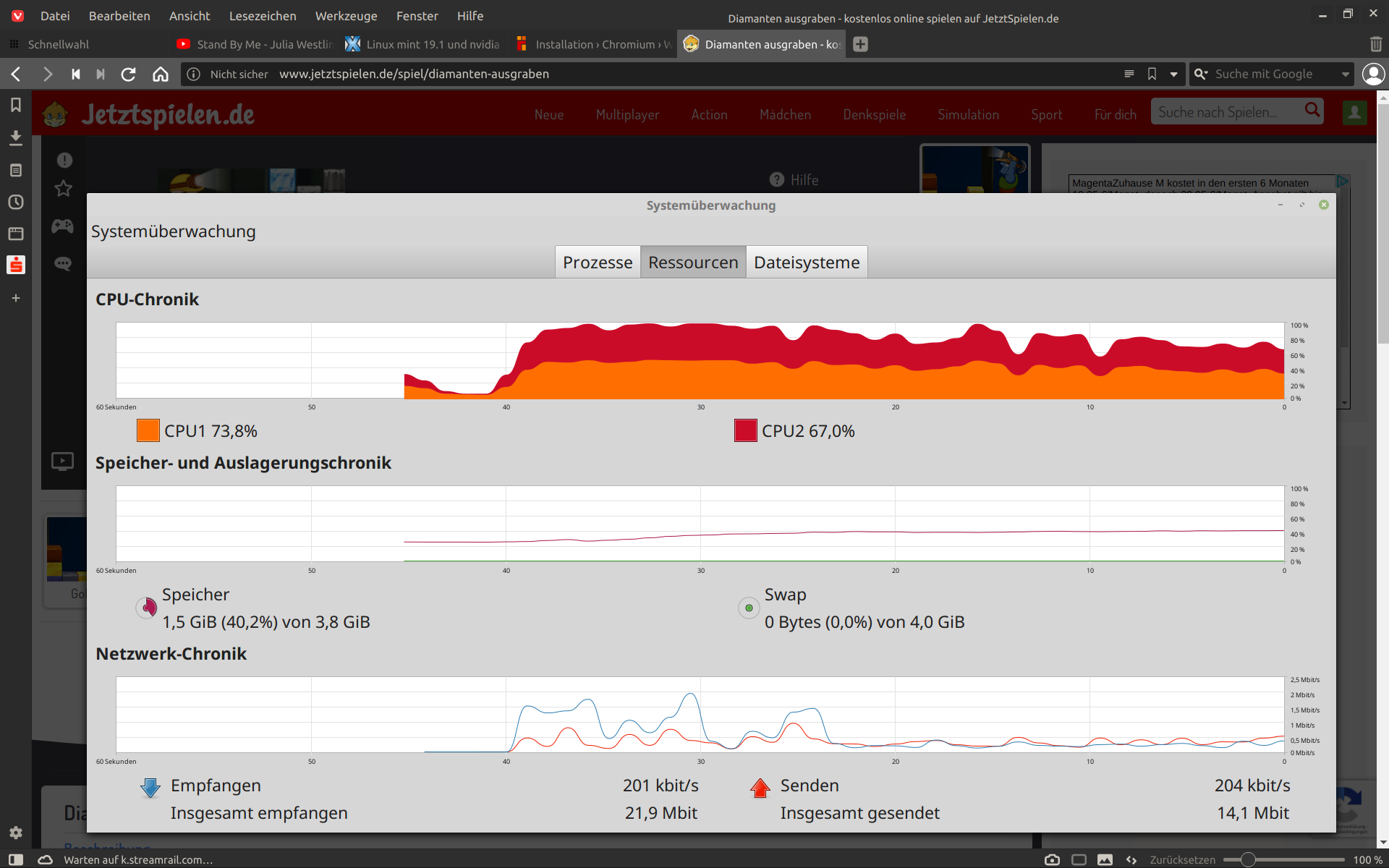Expand the bookmark dropdown arrow in address bar
Viewport: 1389px width, 868px height.
point(1173,74)
